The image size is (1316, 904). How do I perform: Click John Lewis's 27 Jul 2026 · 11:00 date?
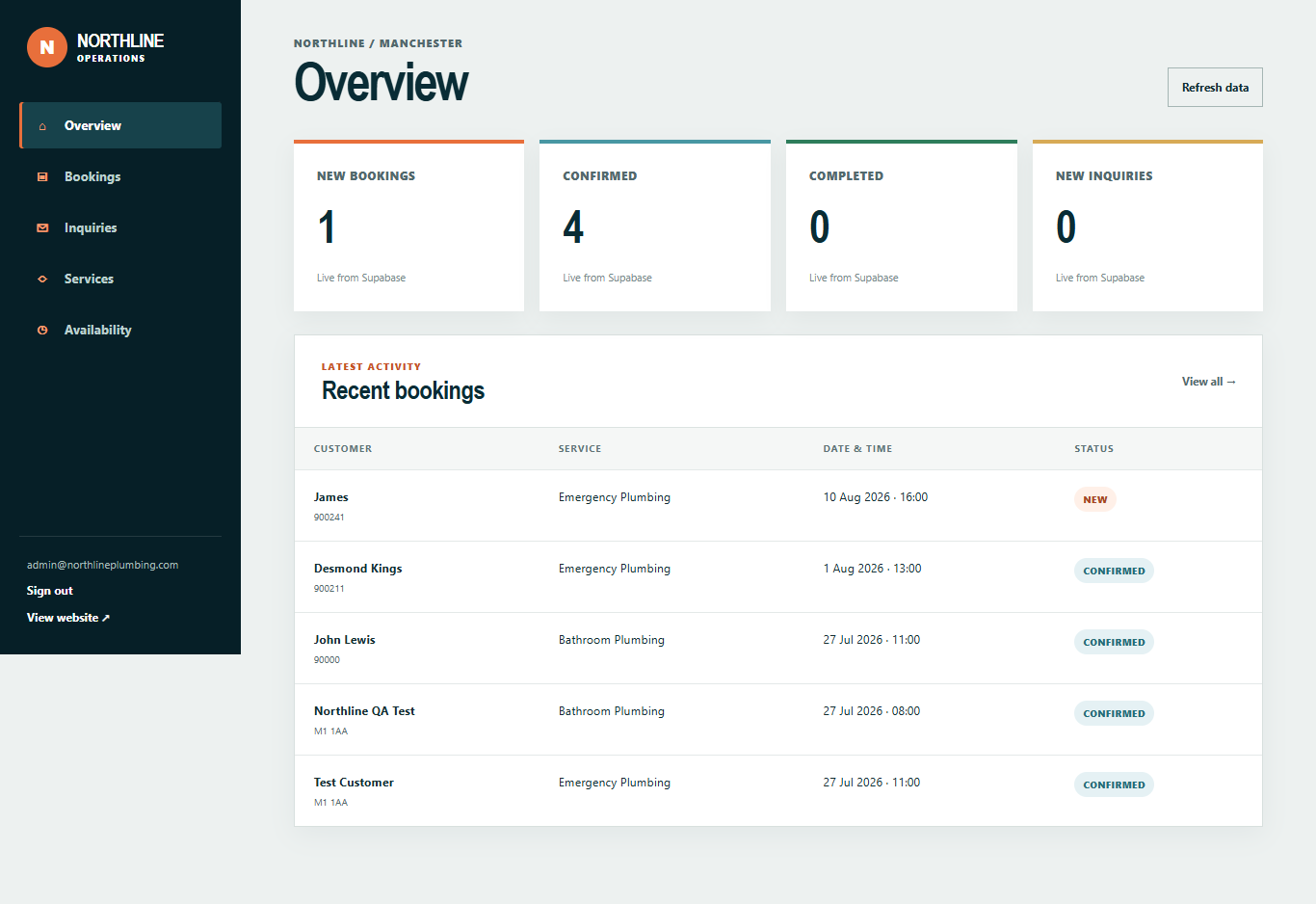[x=872, y=640]
